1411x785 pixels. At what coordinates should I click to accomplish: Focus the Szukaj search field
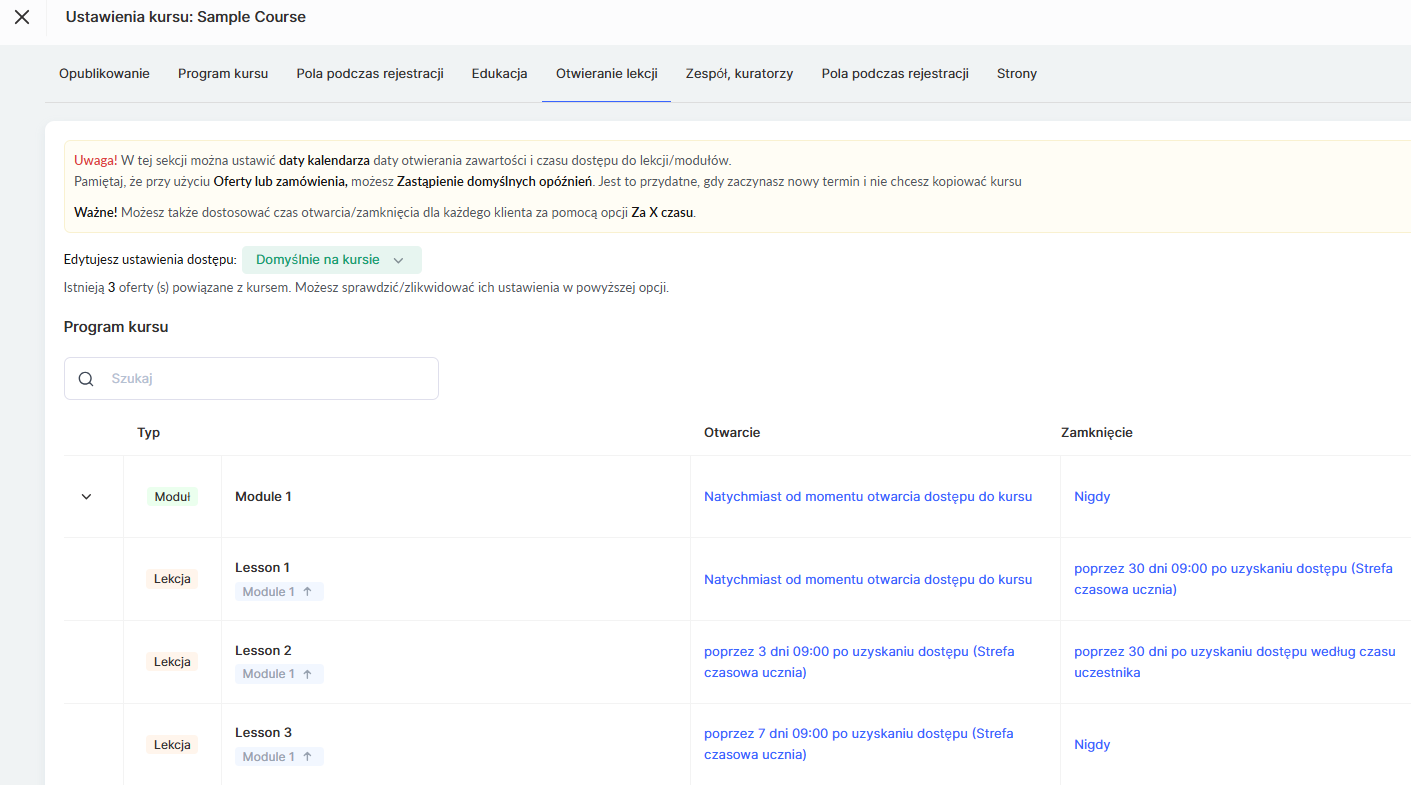[251, 379]
